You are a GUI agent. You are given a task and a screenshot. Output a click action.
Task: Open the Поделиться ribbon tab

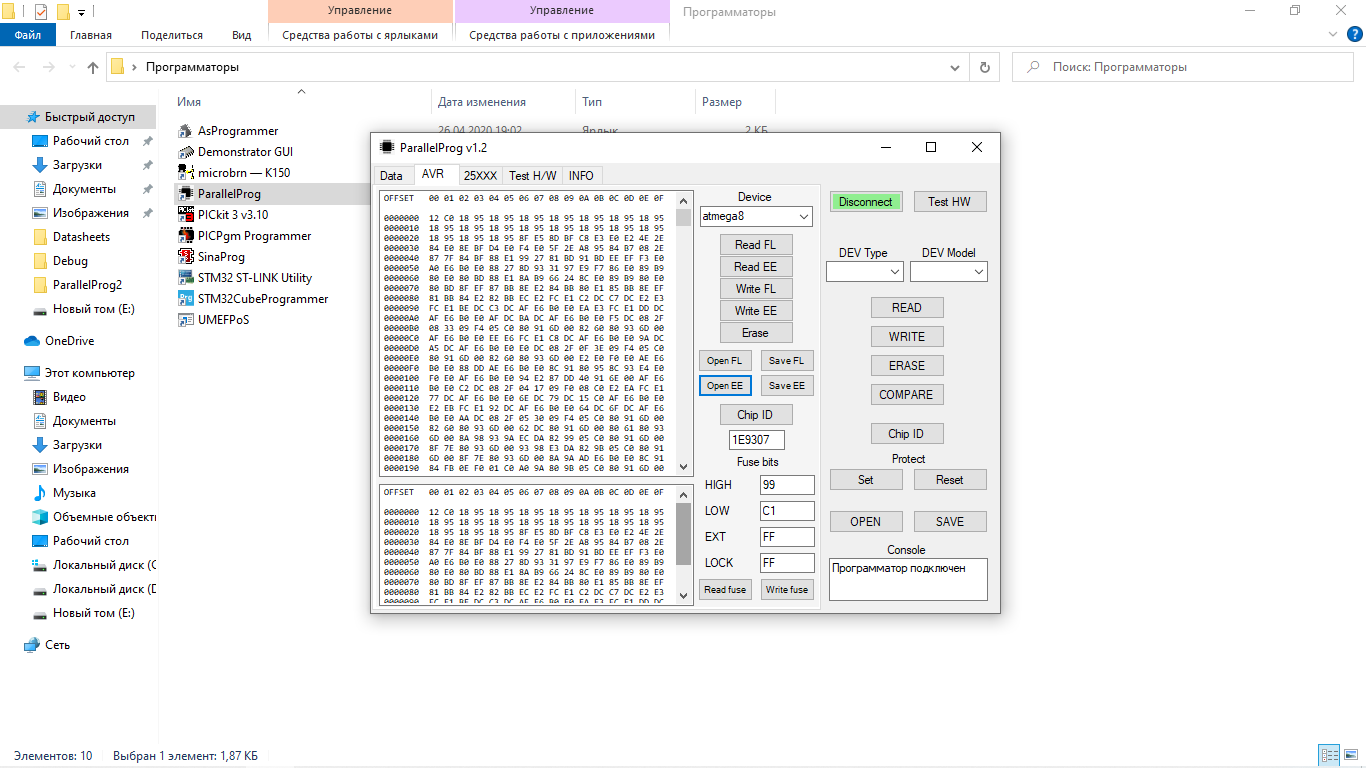[x=172, y=35]
